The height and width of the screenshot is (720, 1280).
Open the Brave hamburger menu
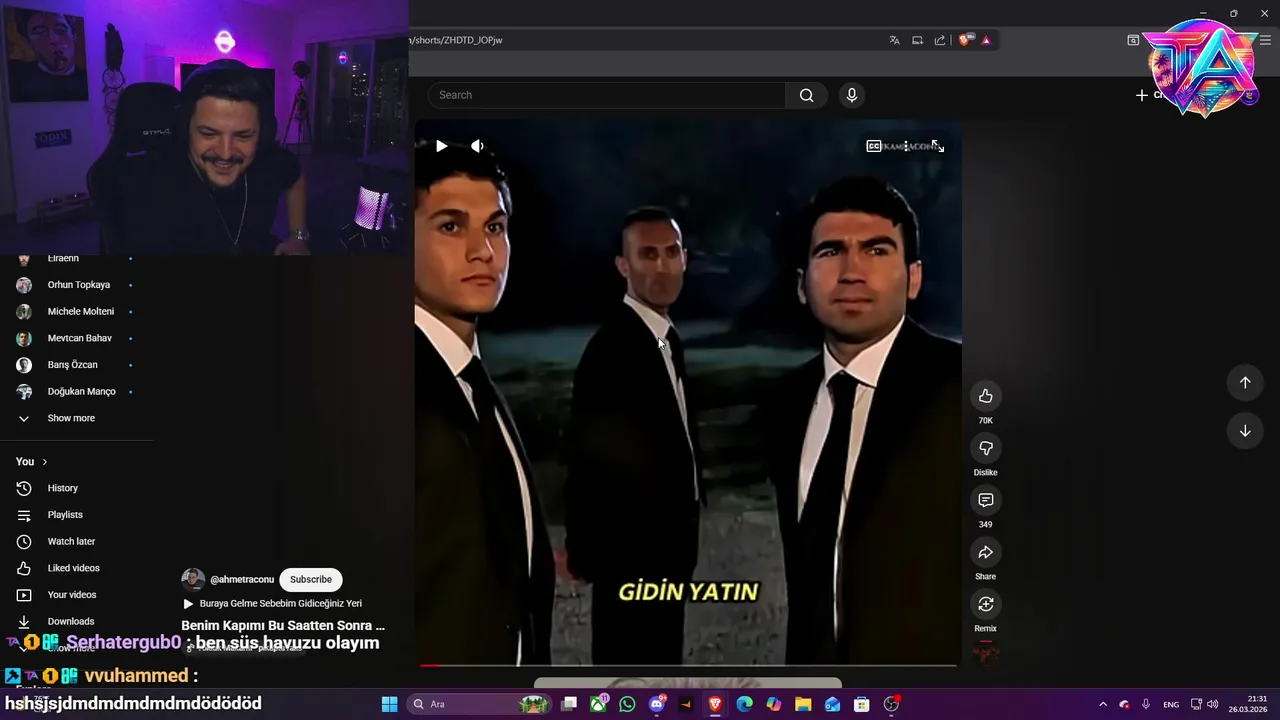tap(1266, 40)
